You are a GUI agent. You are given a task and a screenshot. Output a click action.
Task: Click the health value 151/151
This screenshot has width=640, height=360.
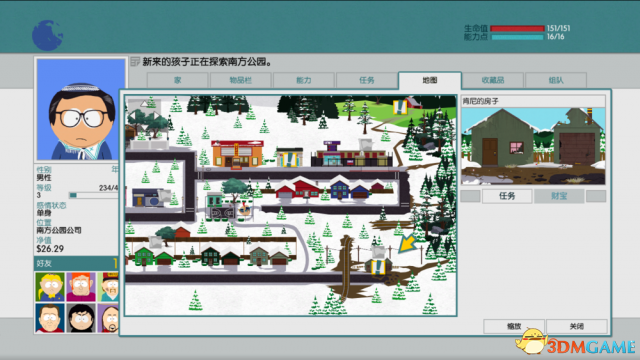[x=558, y=28]
